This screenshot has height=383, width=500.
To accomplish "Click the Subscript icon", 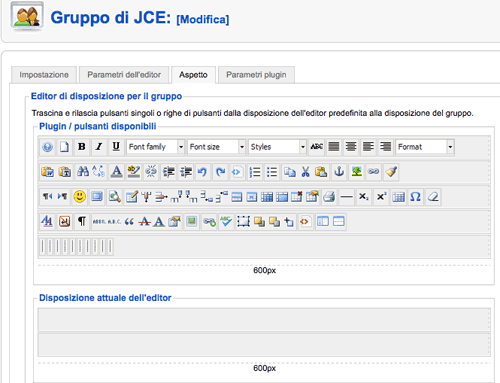I will (364, 197).
